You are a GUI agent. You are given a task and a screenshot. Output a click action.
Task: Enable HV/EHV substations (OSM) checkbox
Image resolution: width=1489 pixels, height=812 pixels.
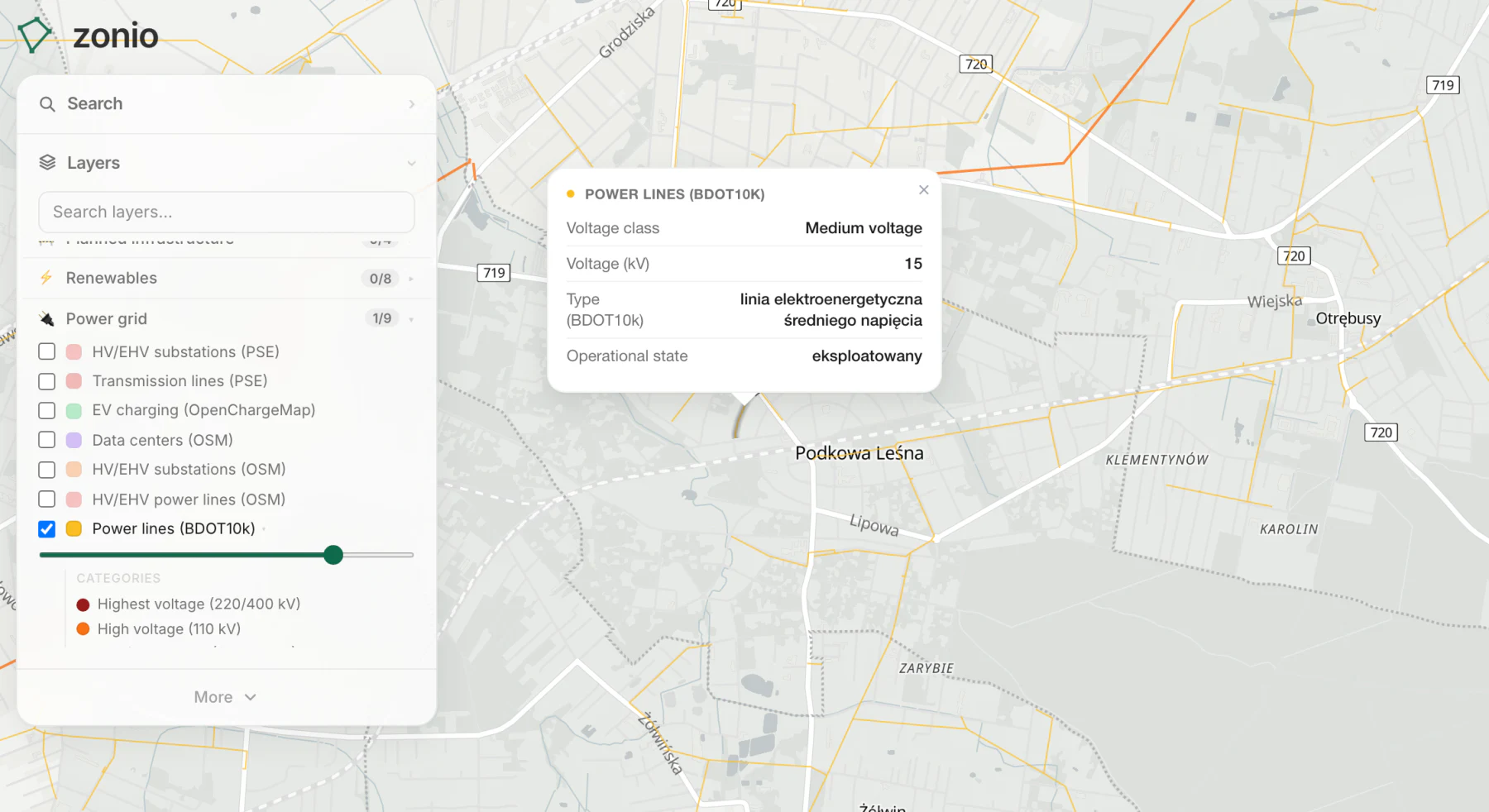click(47, 470)
